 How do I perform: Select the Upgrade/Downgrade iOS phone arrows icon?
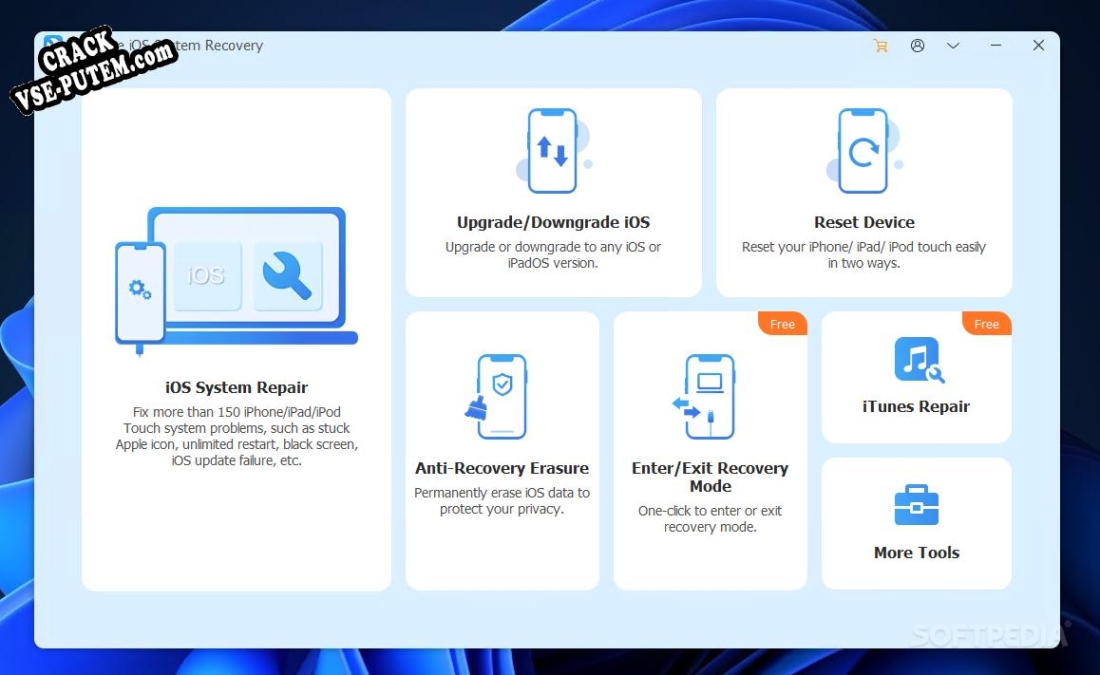tap(554, 151)
